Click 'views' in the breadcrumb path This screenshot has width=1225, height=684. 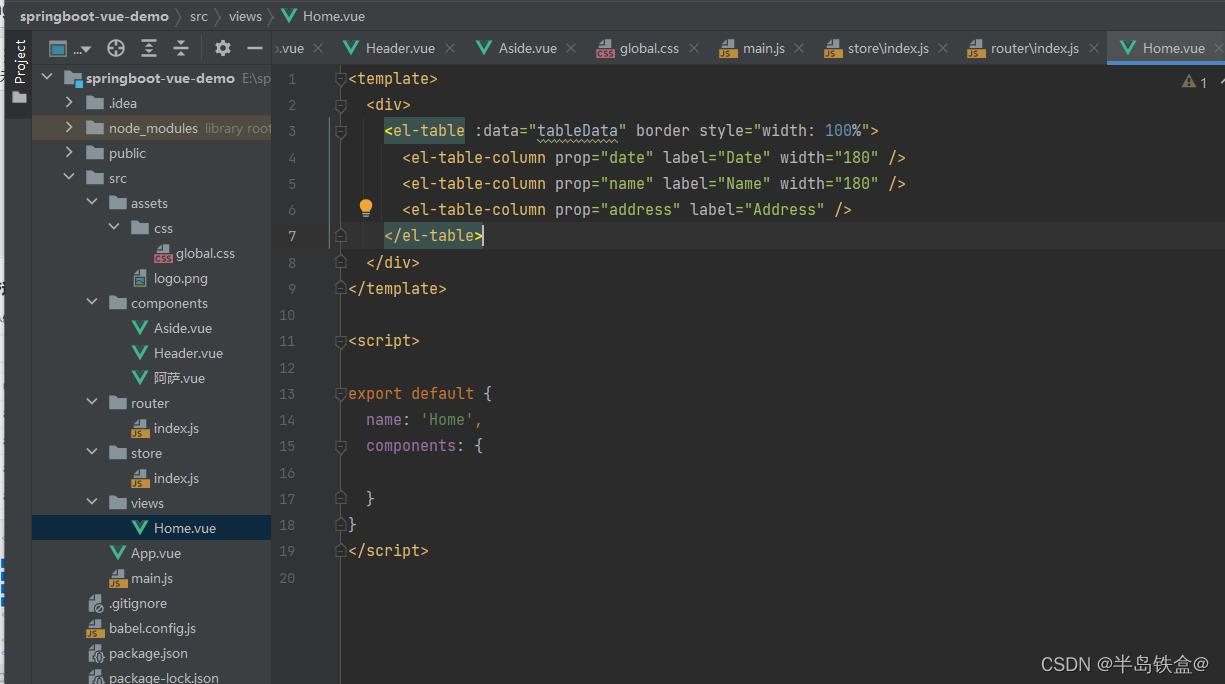point(245,16)
